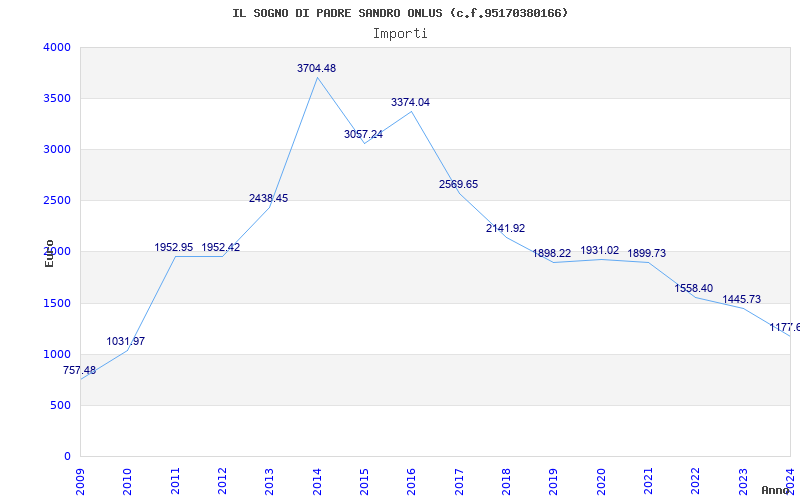Click the 757.48 data label for 2009
Viewport: 800px width, 500px height.
coord(79,370)
